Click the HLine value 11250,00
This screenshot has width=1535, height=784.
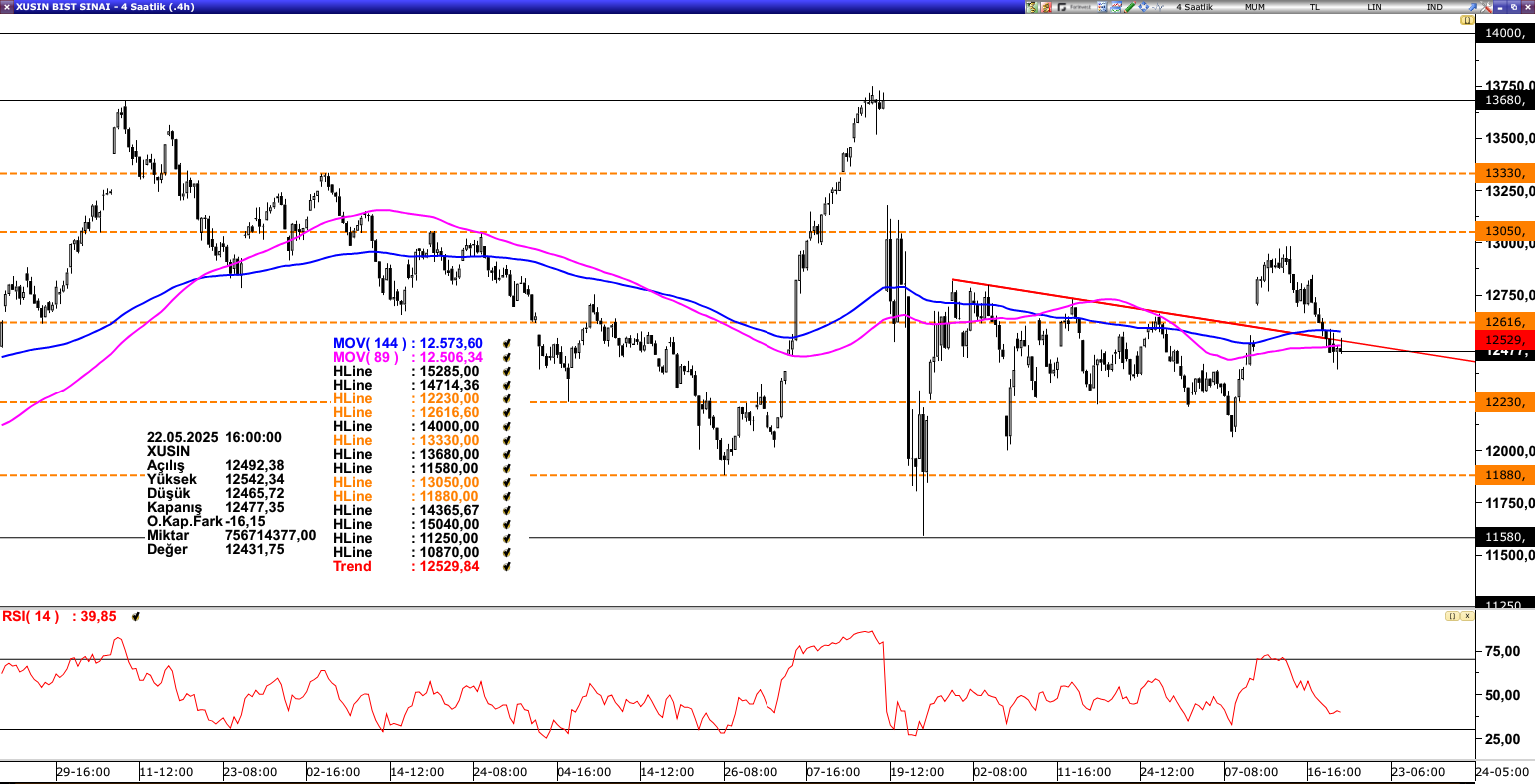(449, 538)
